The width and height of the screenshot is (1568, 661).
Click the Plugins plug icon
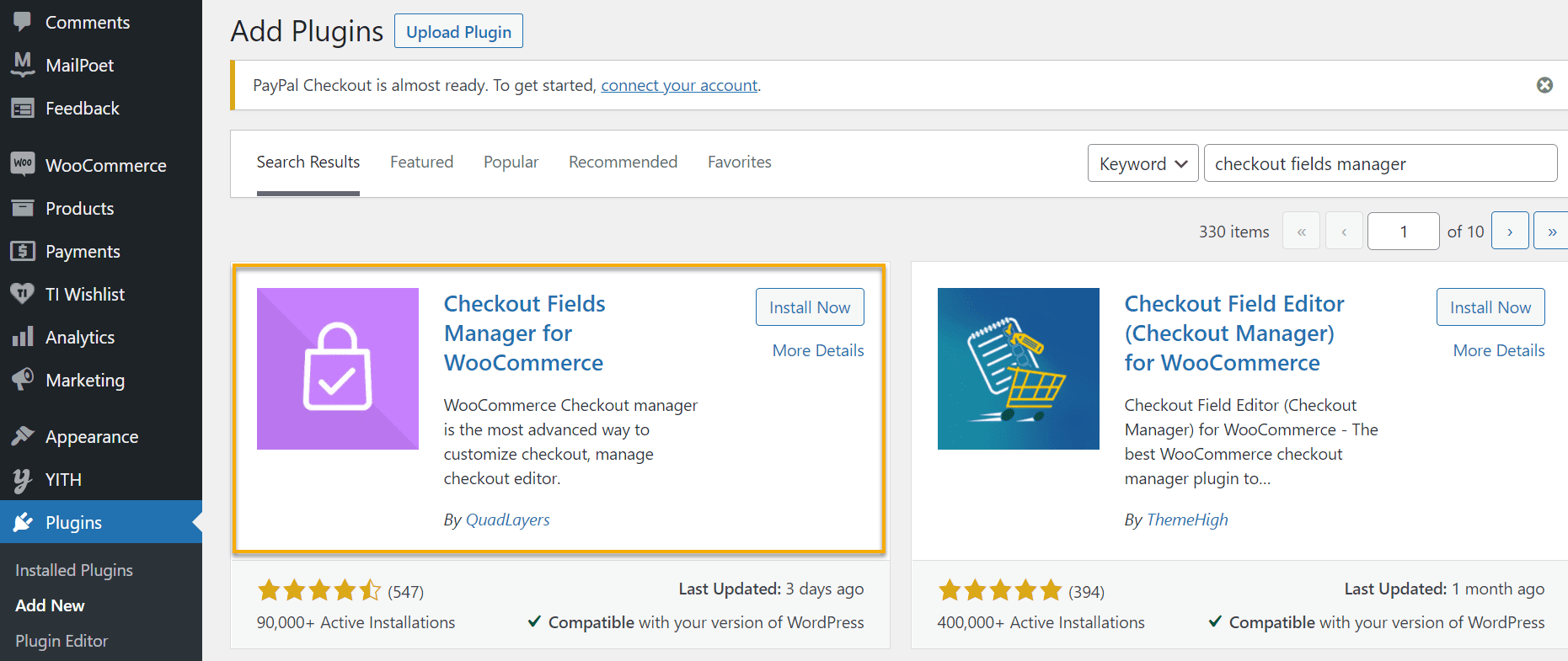(x=23, y=522)
